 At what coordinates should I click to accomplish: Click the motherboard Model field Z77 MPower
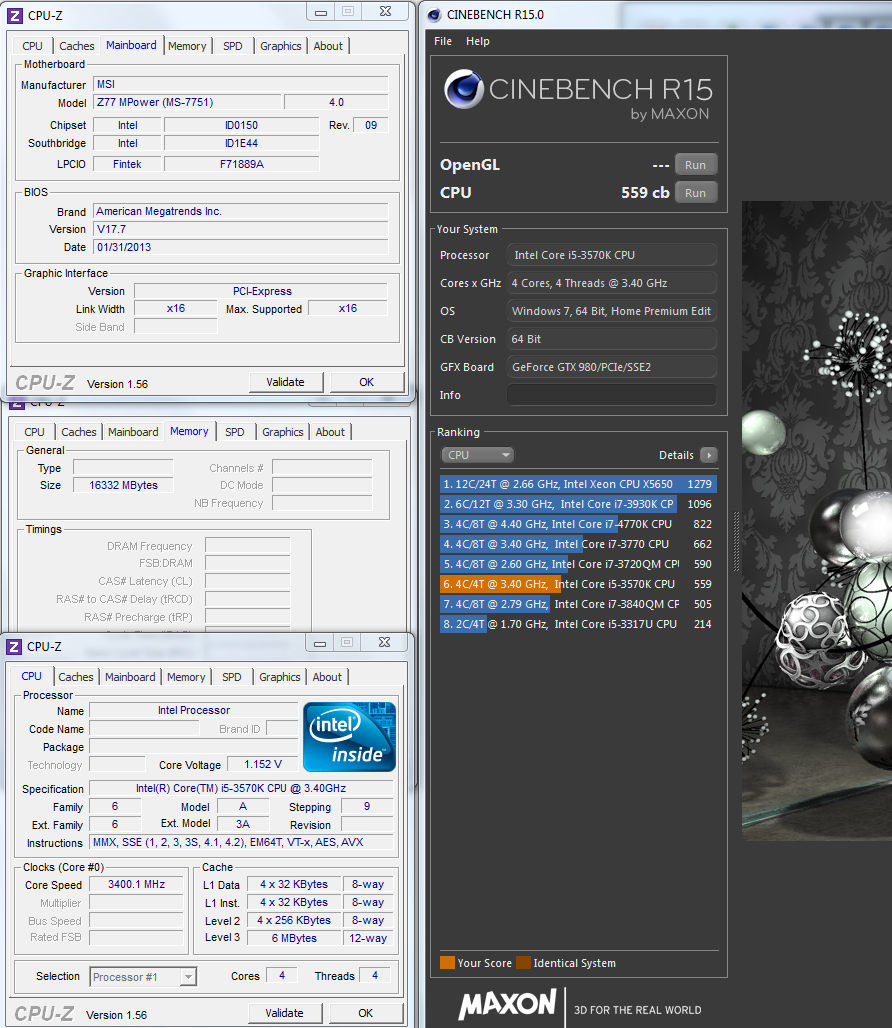click(187, 102)
